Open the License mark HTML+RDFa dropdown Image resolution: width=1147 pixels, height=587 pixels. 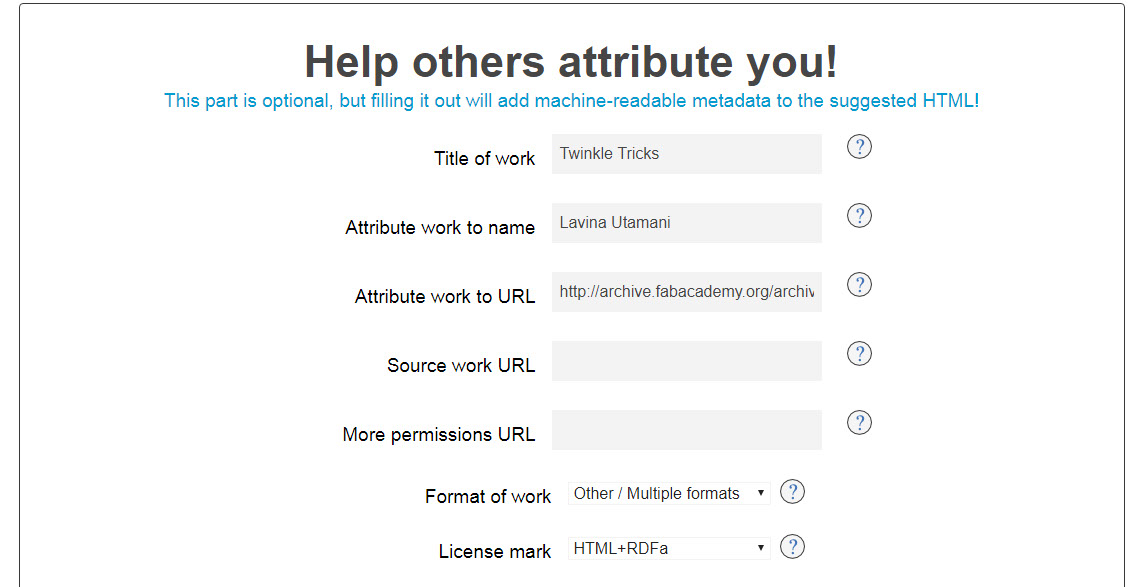(x=669, y=548)
